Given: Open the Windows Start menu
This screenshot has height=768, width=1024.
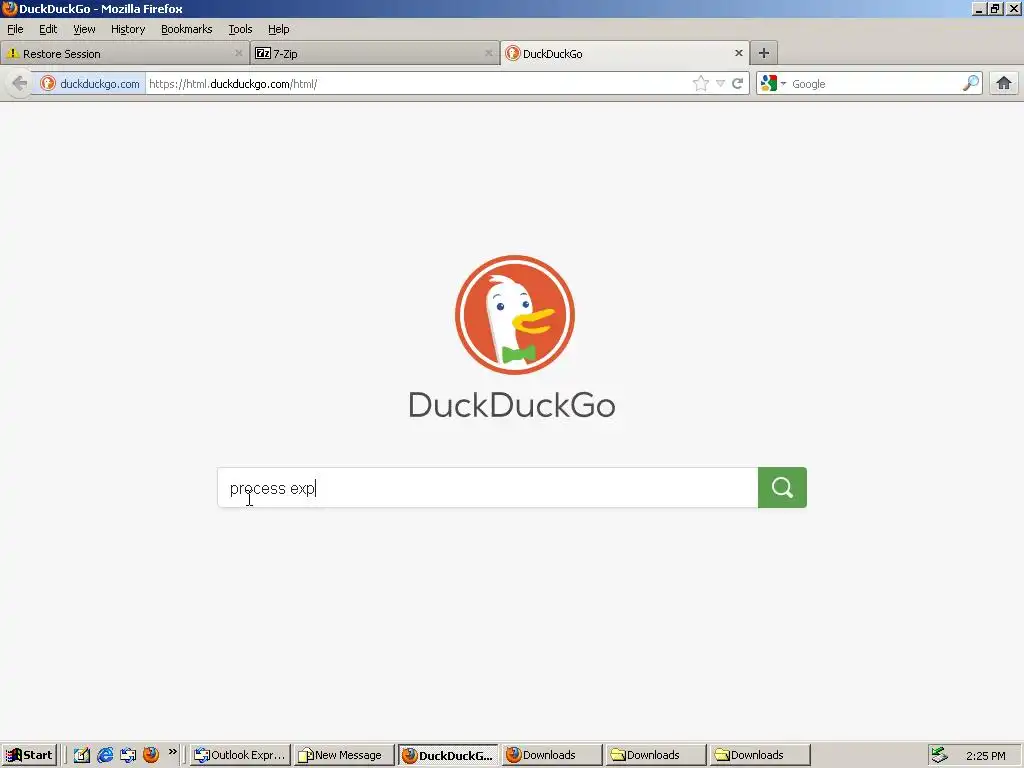Looking at the screenshot, I should tap(29, 755).
